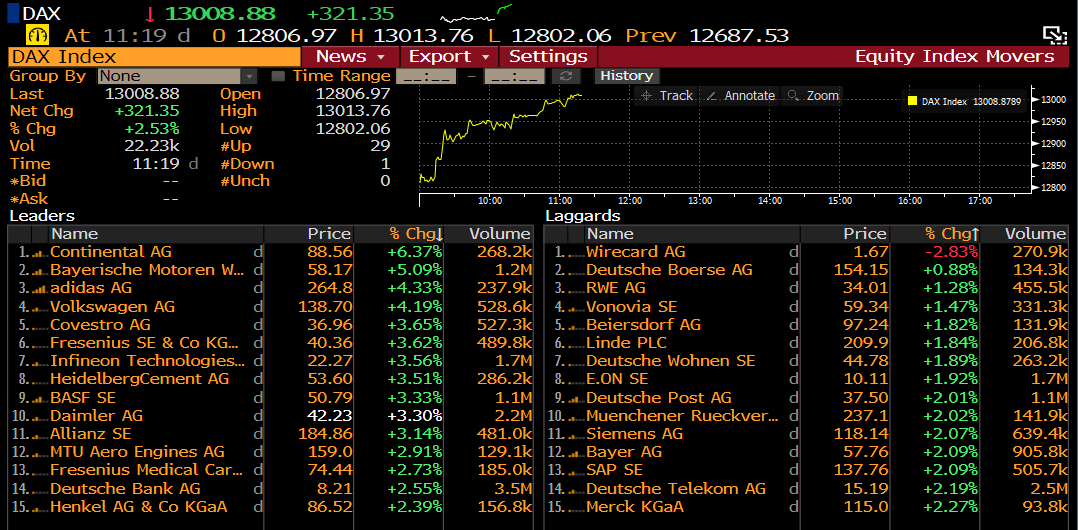Select Merck KGaA row name
This screenshot has width=1078, height=530.
coord(635,507)
